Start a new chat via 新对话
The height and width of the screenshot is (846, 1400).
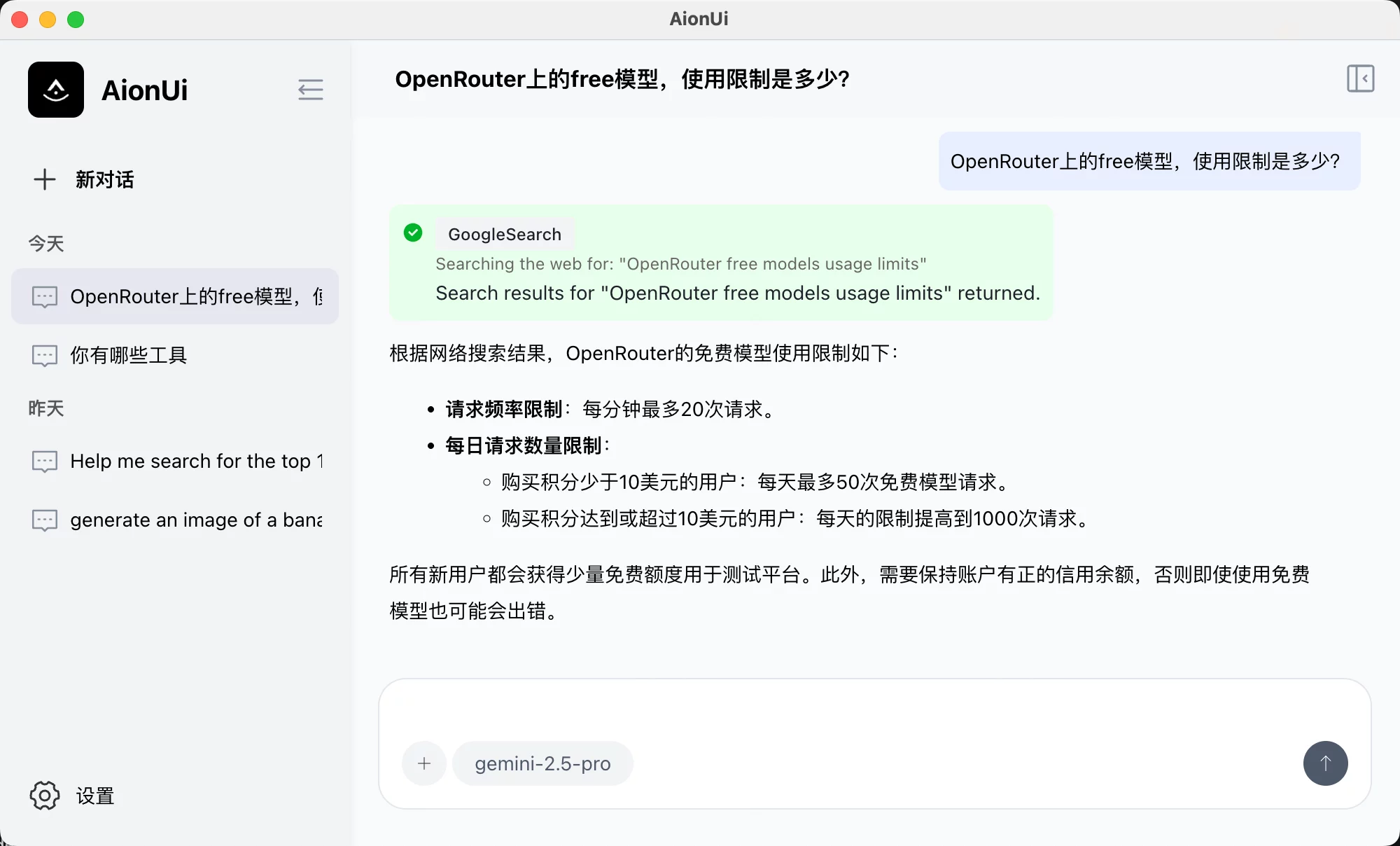click(105, 179)
